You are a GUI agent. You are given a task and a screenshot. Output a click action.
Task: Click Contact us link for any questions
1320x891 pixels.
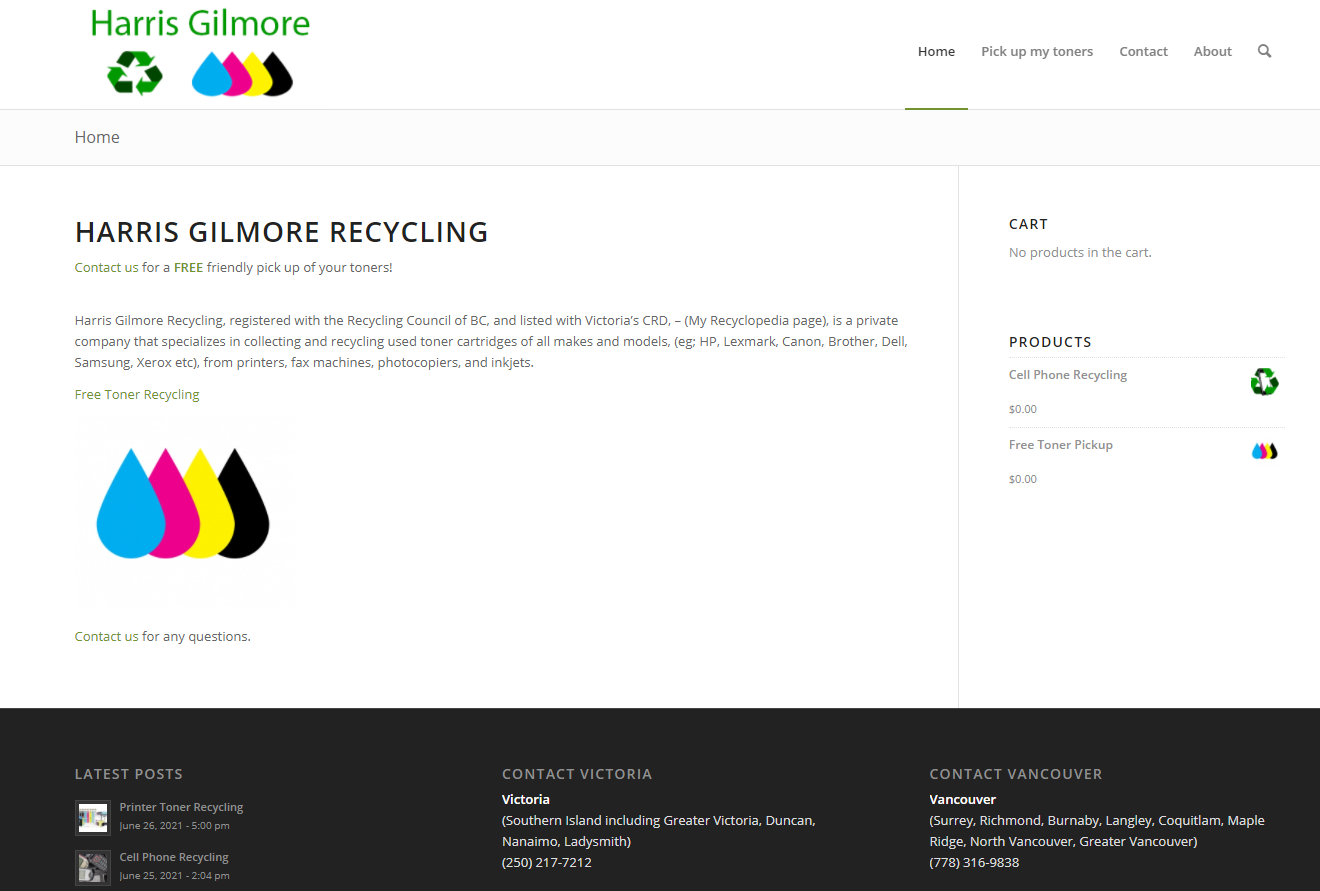pos(106,636)
